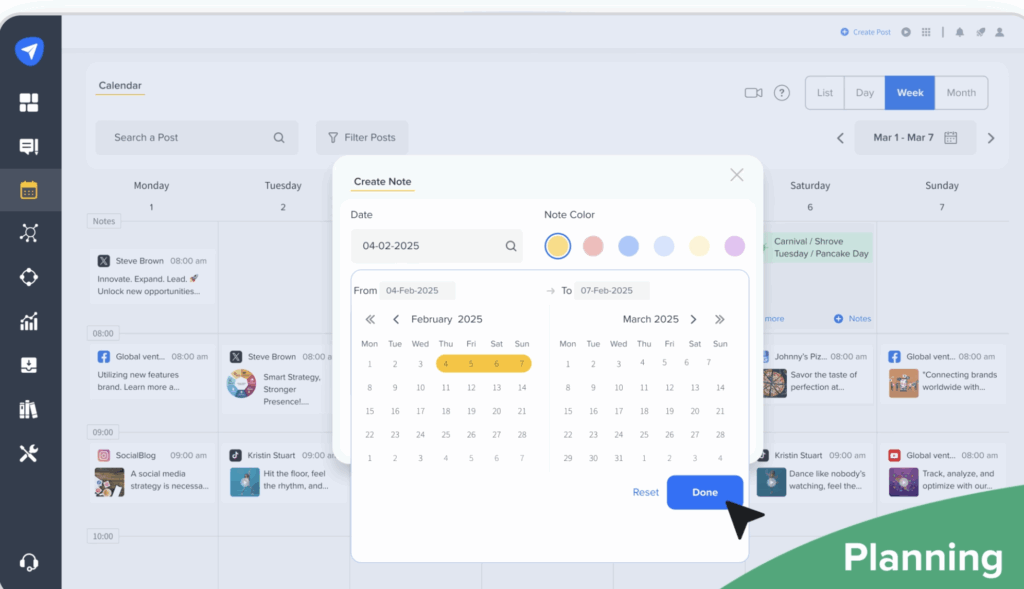
Task: Open the notifications bell in the top bar
Action: [x=959, y=31]
